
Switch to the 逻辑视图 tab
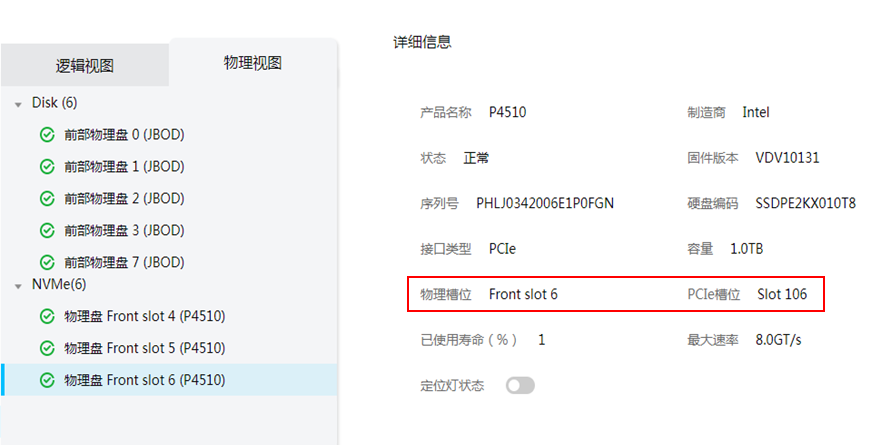pyautogui.click(x=85, y=65)
